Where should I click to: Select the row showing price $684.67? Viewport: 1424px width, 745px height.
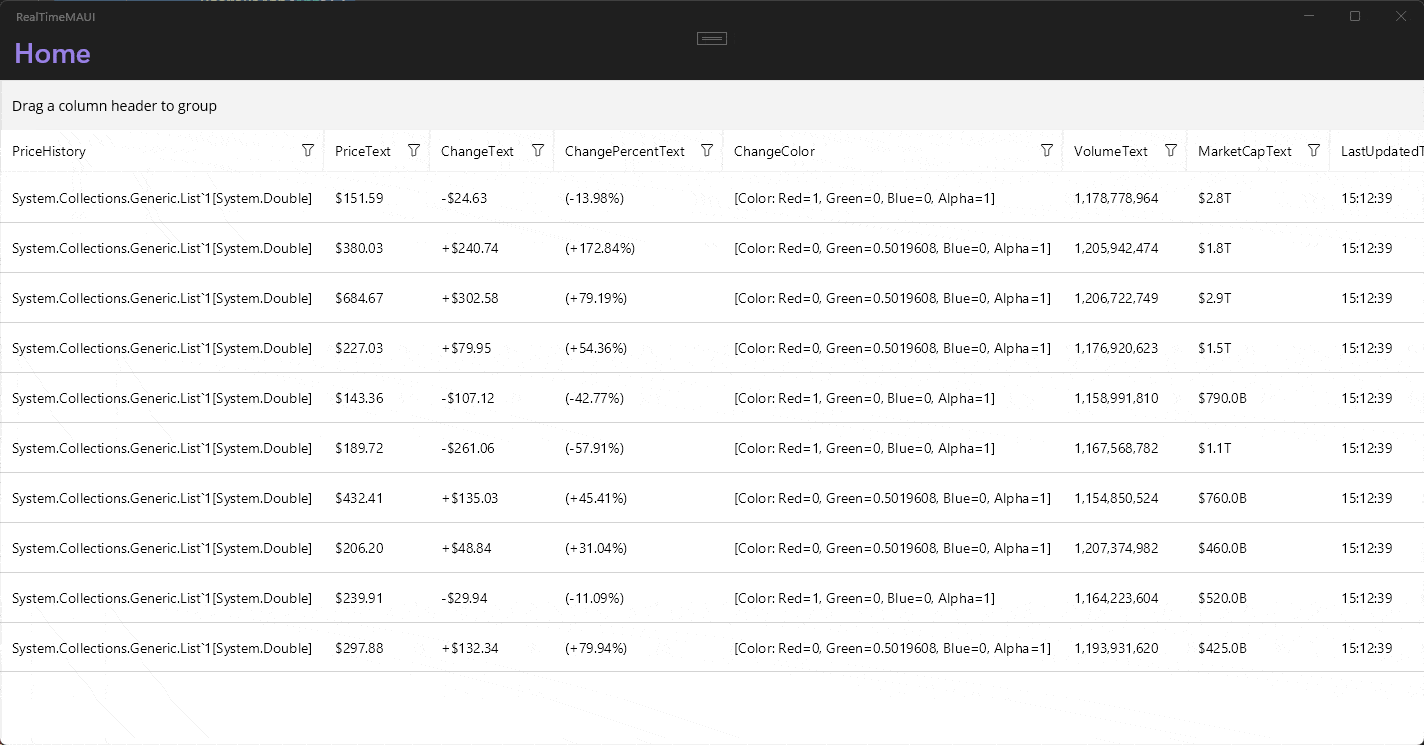click(360, 298)
